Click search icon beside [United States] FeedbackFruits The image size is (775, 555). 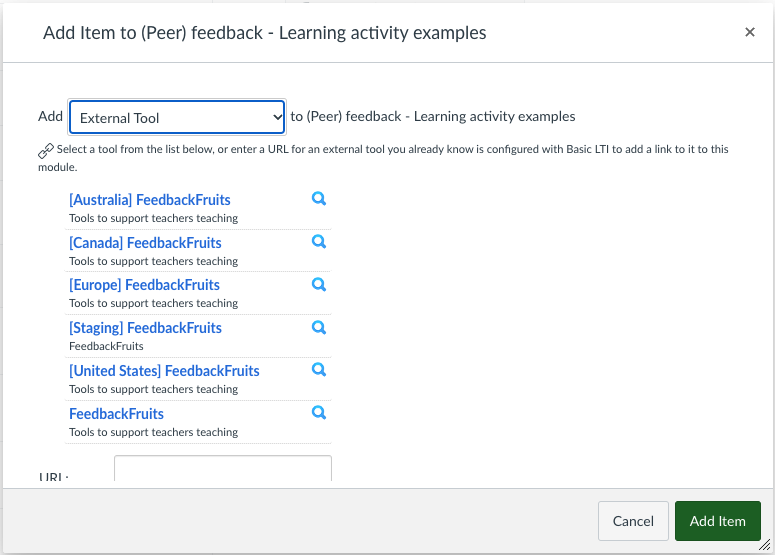[x=319, y=370]
